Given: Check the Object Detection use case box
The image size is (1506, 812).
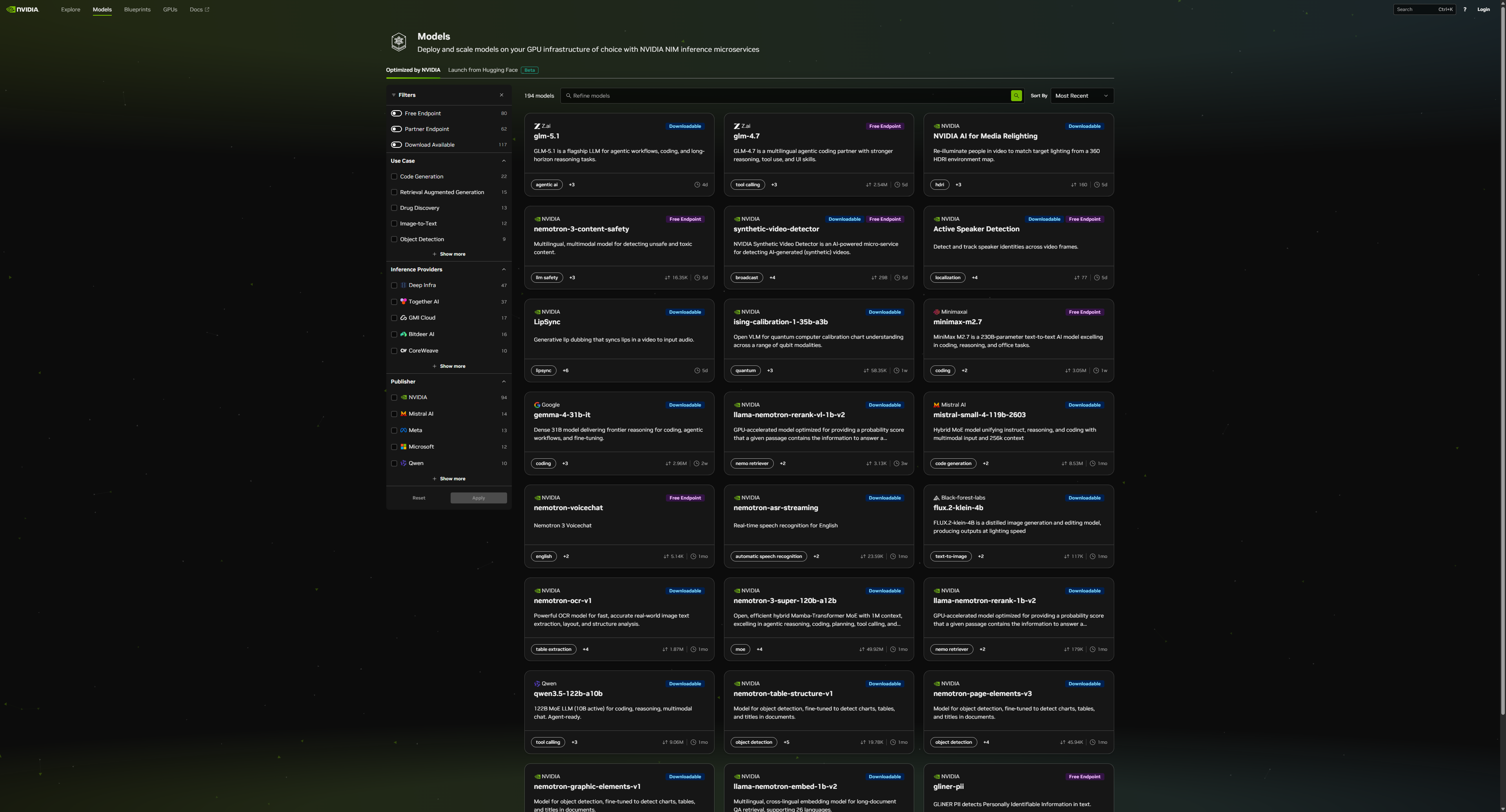Looking at the screenshot, I should pyautogui.click(x=394, y=240).
